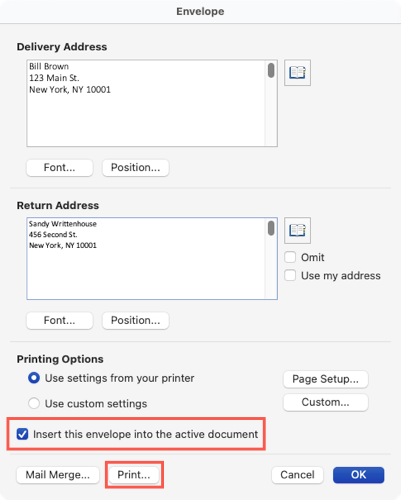Select Use custom settings radio button
401x500 pixels.
click(34, 403)
